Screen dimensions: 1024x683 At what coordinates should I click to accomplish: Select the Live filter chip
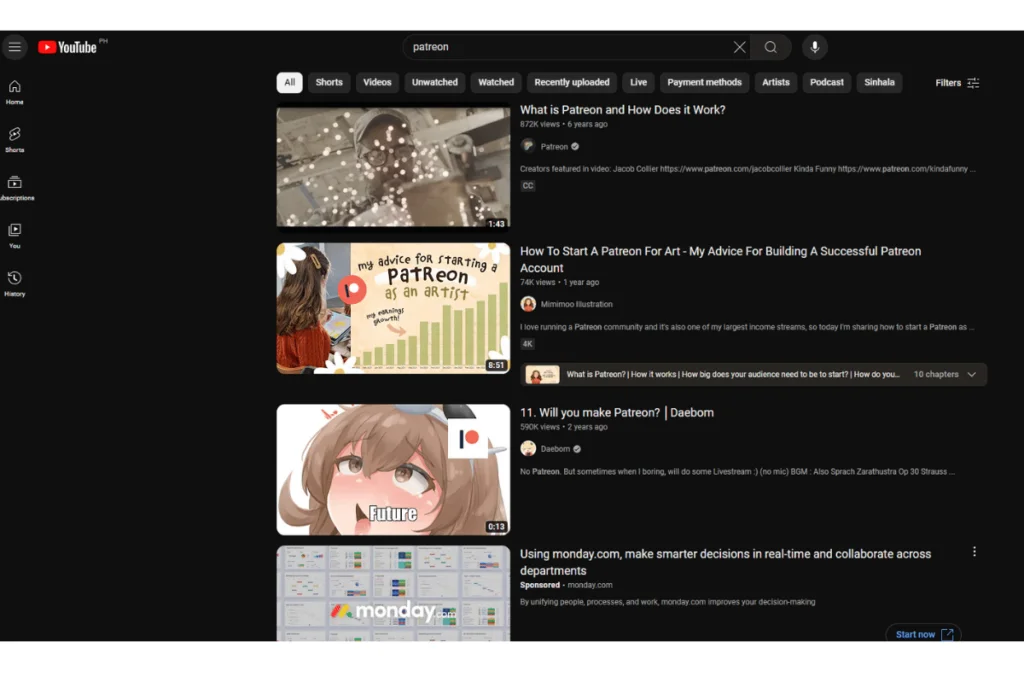pos(638,82)
